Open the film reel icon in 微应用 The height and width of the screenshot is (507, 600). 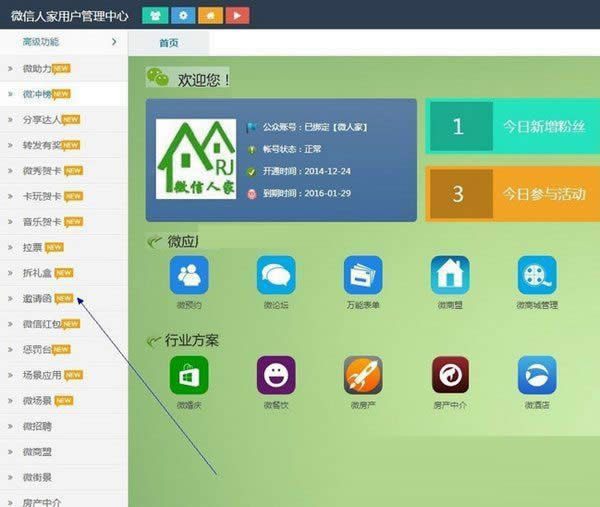[537, 275]
